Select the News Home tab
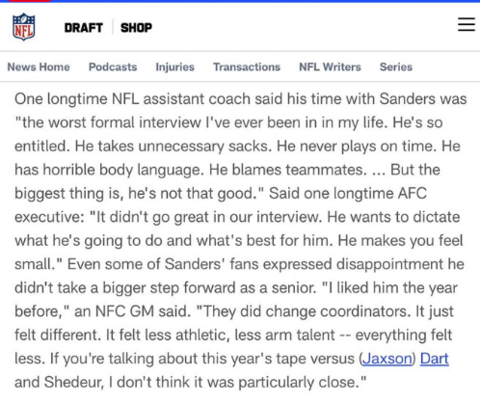This screenshot has width=480, height=403. tap(39, 67)
